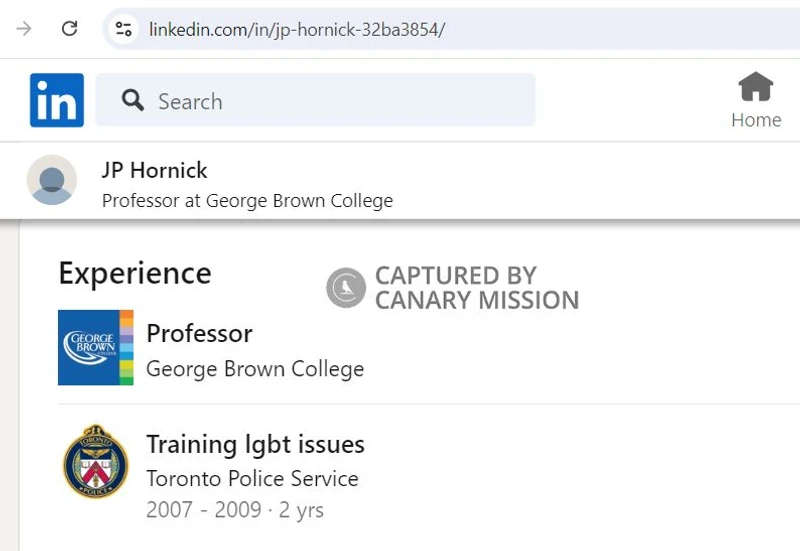The height and width of the screenshot is (551, 800).
Task: Click the LinkedIn logo
Action: click(x=57, y=100)
